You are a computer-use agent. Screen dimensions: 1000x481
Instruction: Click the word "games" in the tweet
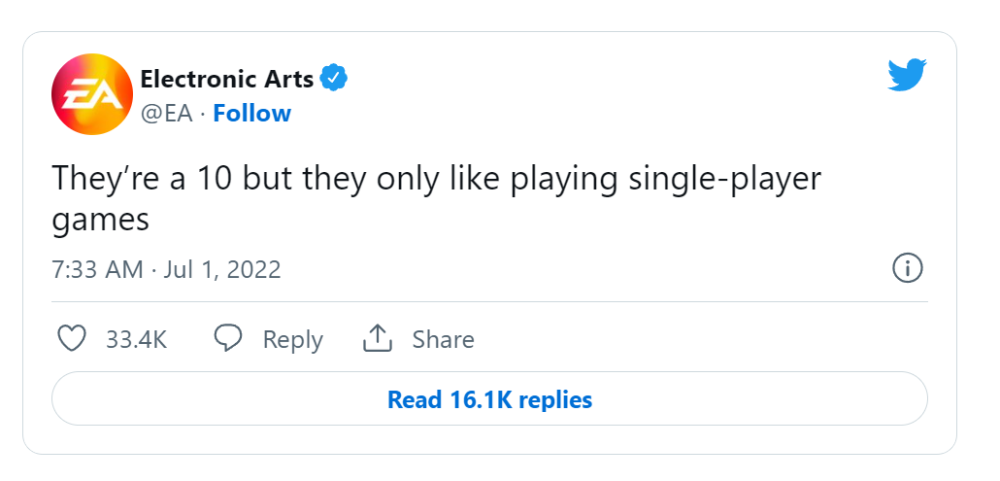click(x=100, y=219)
